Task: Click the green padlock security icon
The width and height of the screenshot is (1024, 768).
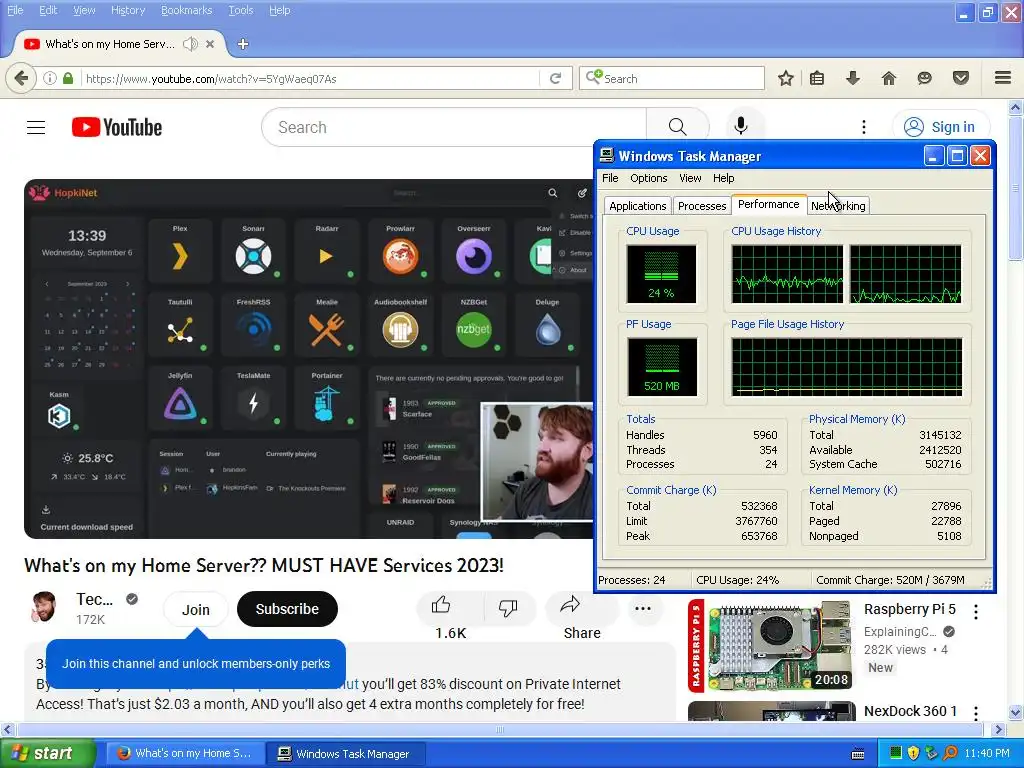Action: 68,78
